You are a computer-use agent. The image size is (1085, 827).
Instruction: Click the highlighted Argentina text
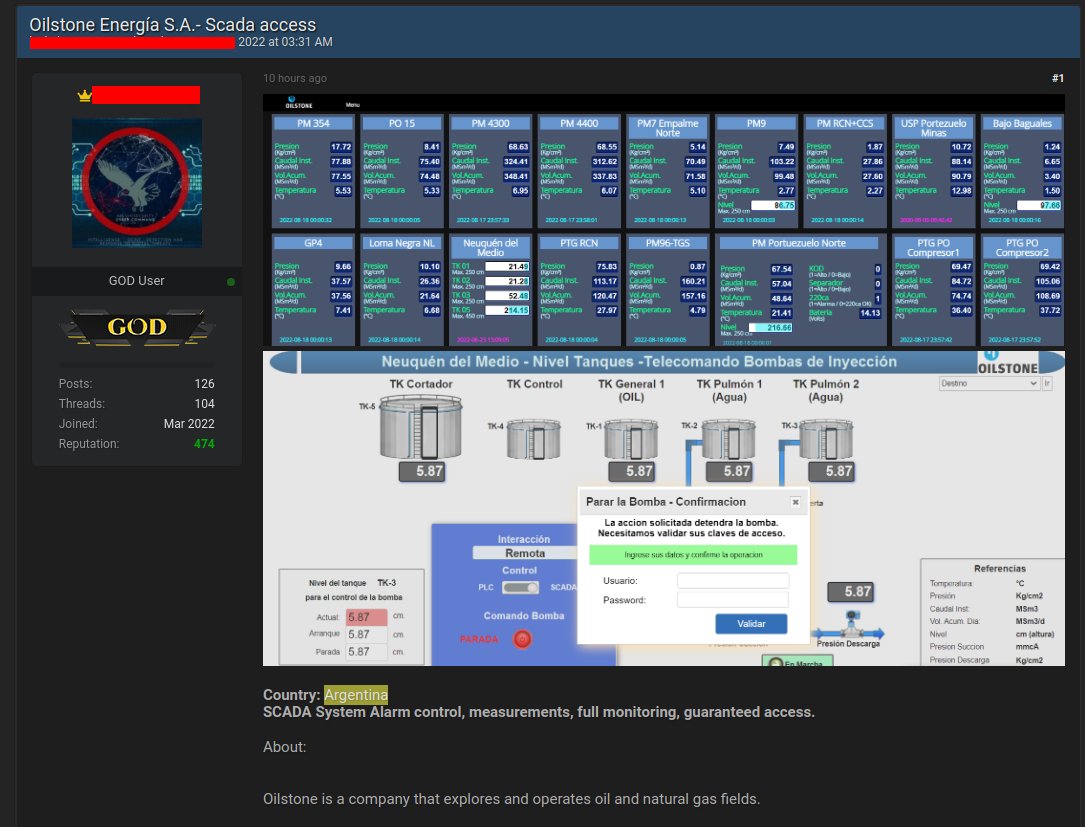click(x=356, y=695)
